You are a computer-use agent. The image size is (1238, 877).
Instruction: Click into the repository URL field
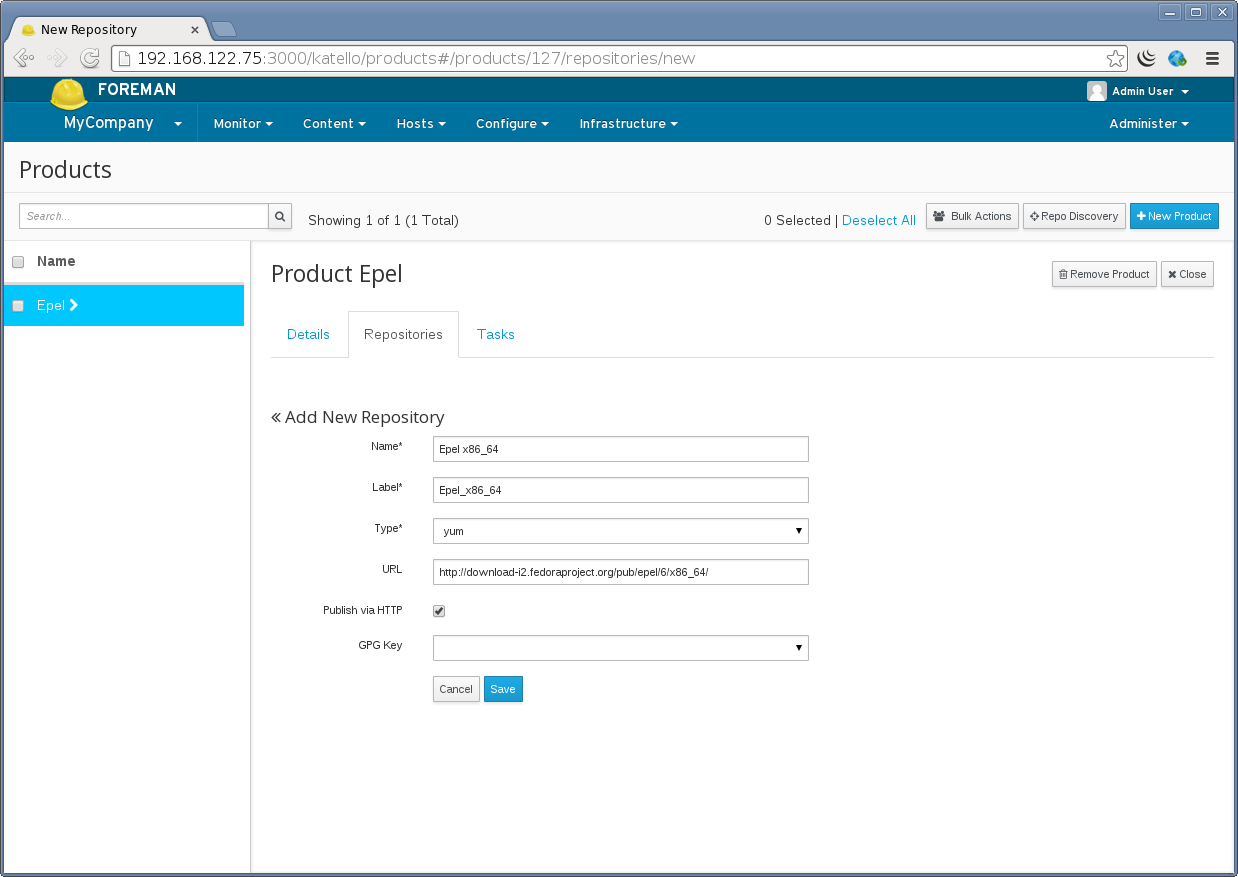(620, 572)
